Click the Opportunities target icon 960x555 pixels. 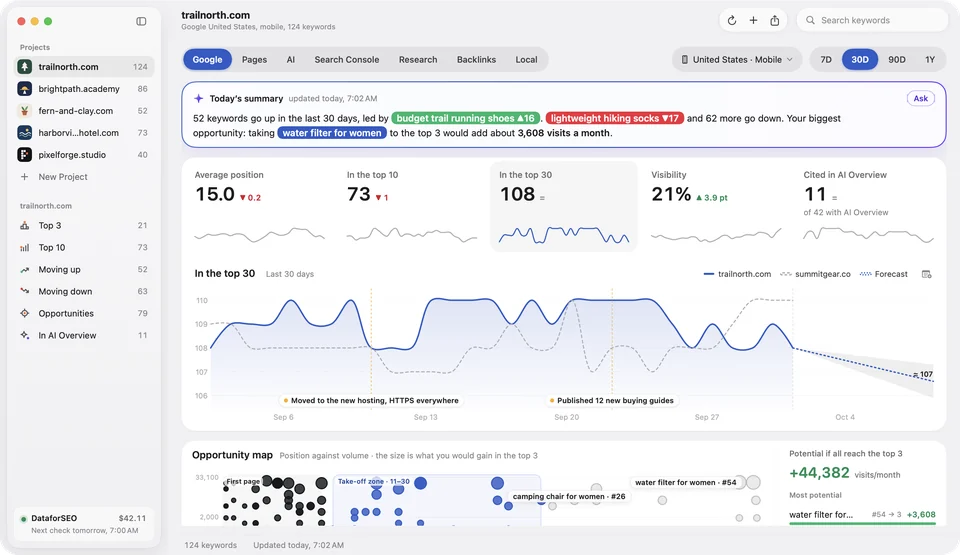[24, 313]
